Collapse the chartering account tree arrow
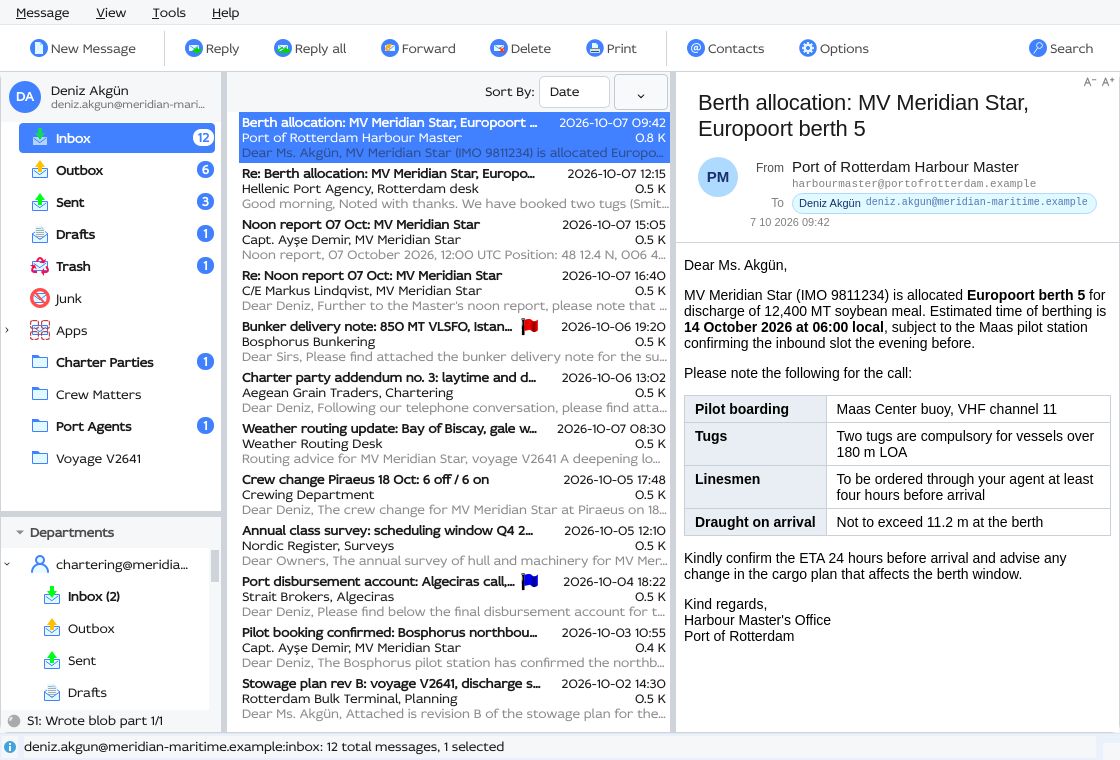 click(7, 564)
